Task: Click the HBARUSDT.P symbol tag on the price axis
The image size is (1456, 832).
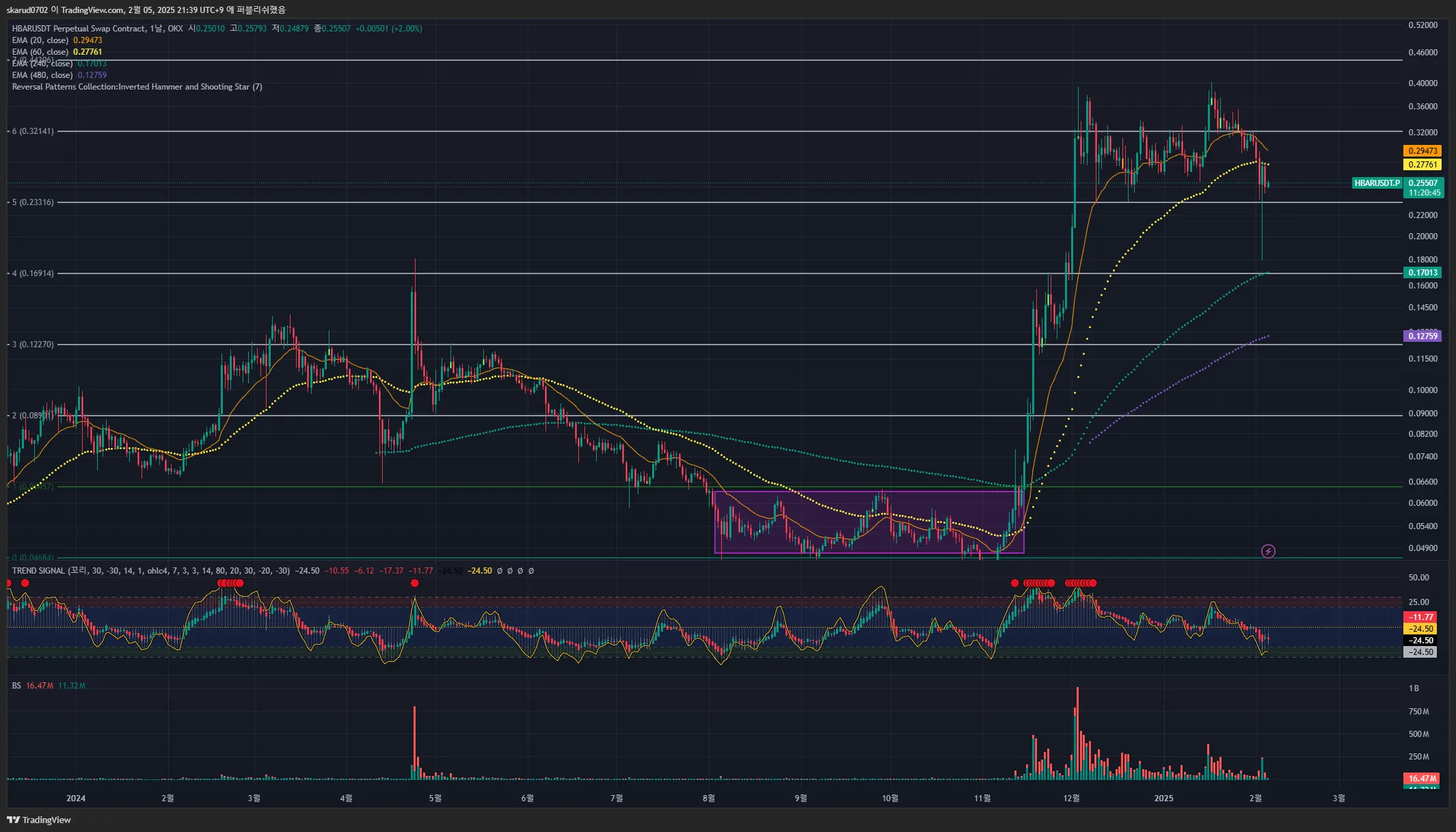Action: tap(1377, 183)
